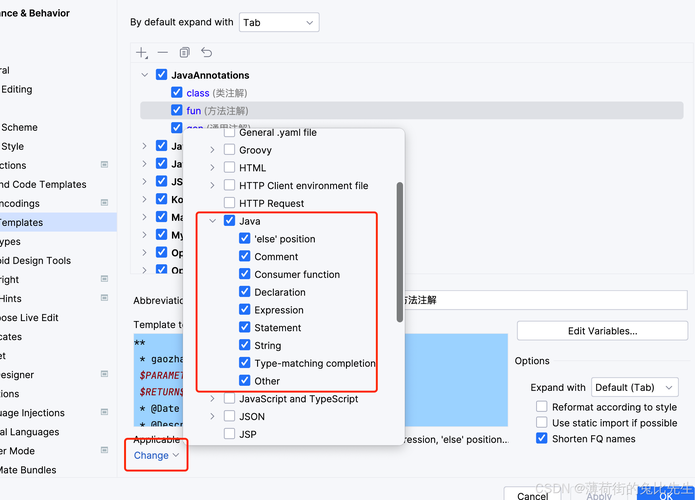Uncheck the Java 'else' position checkbox

click(245, 239)
